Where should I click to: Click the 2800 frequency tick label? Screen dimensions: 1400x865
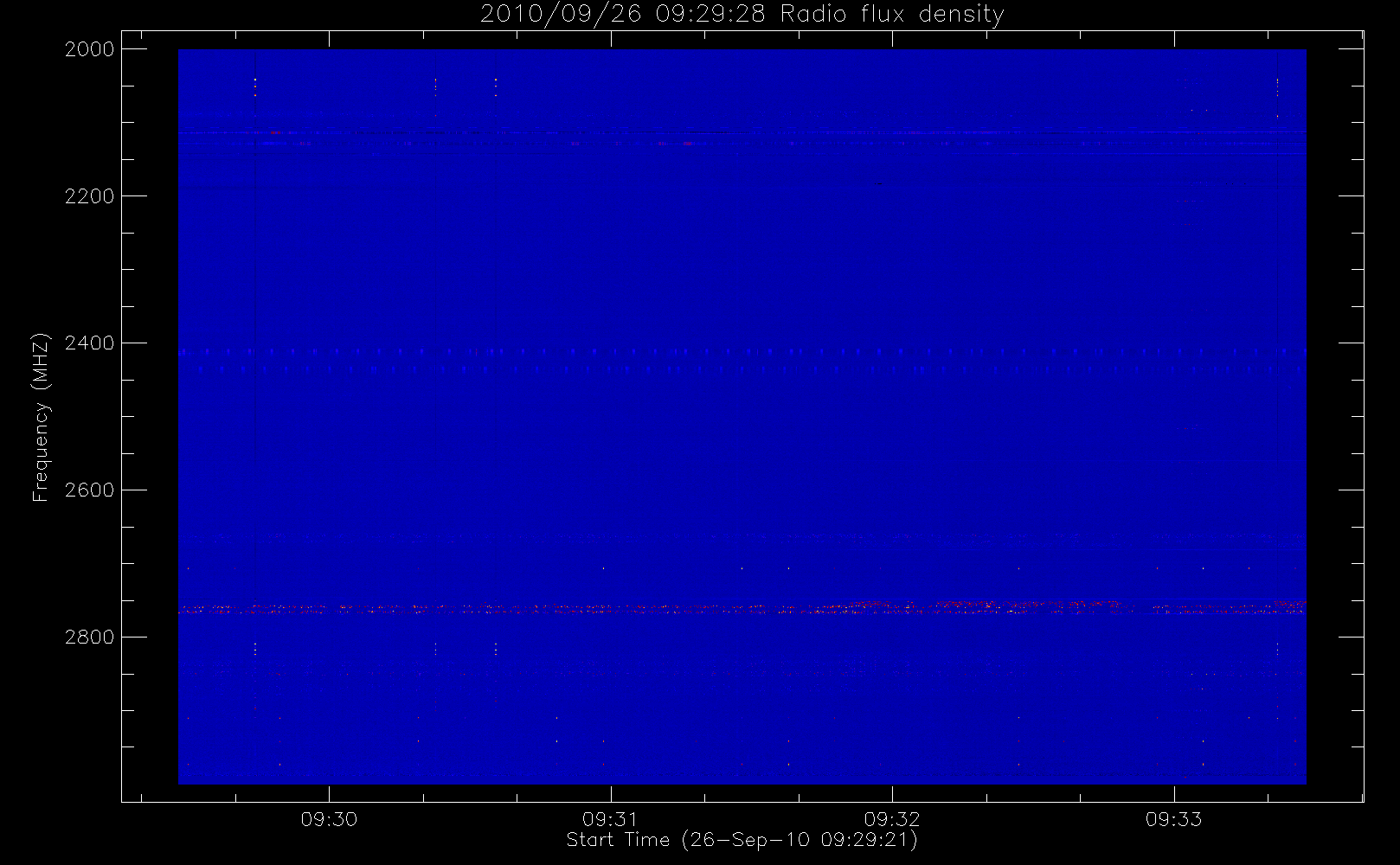click(x=90, y=638)
